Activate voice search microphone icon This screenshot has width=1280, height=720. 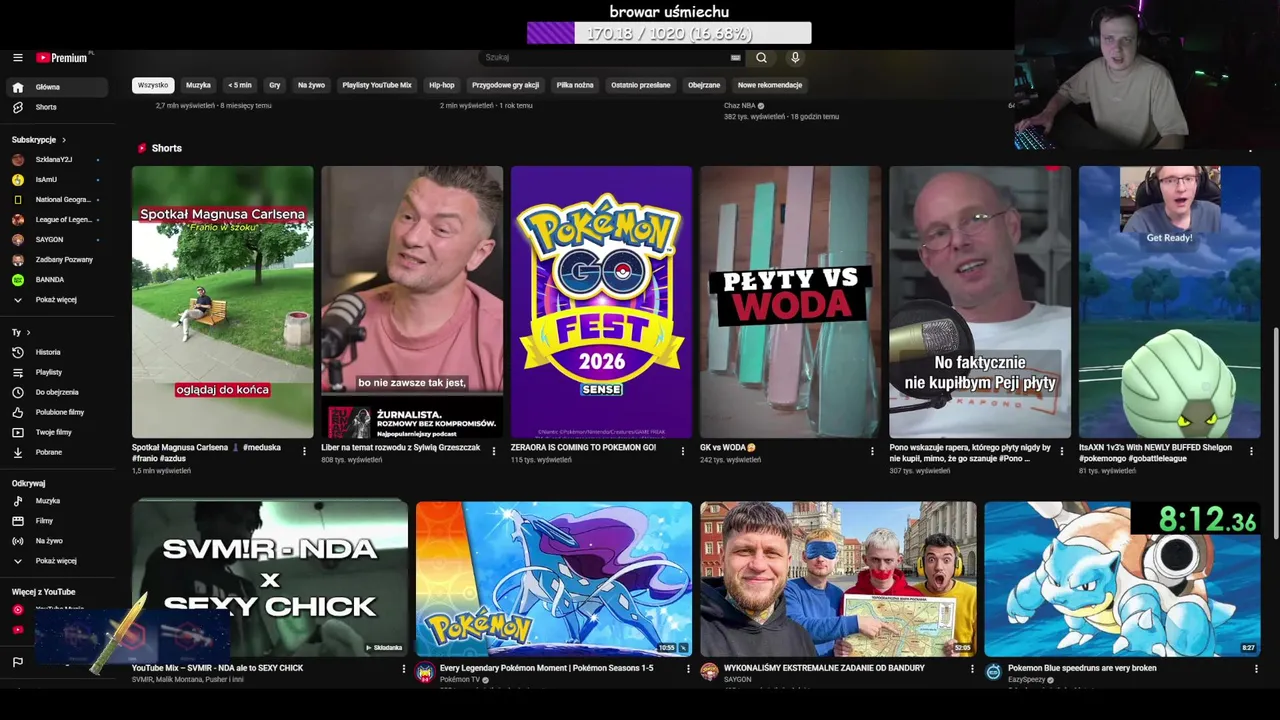point(795,58)
